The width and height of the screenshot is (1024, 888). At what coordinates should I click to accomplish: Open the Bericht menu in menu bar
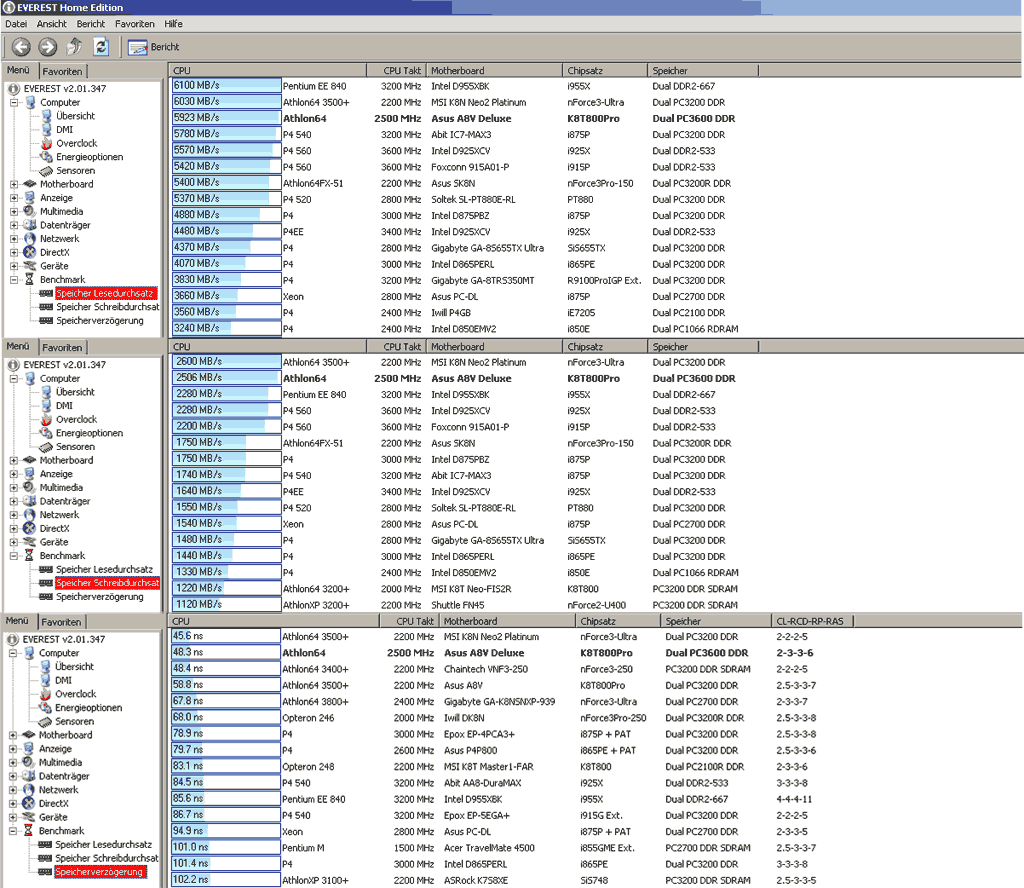tap(91, 24)
